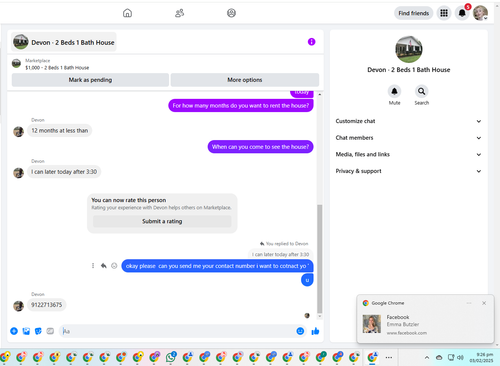Screen dimensions: 500x366
Task: React with emoji beside blue message
Action: [x=114, y=266]
